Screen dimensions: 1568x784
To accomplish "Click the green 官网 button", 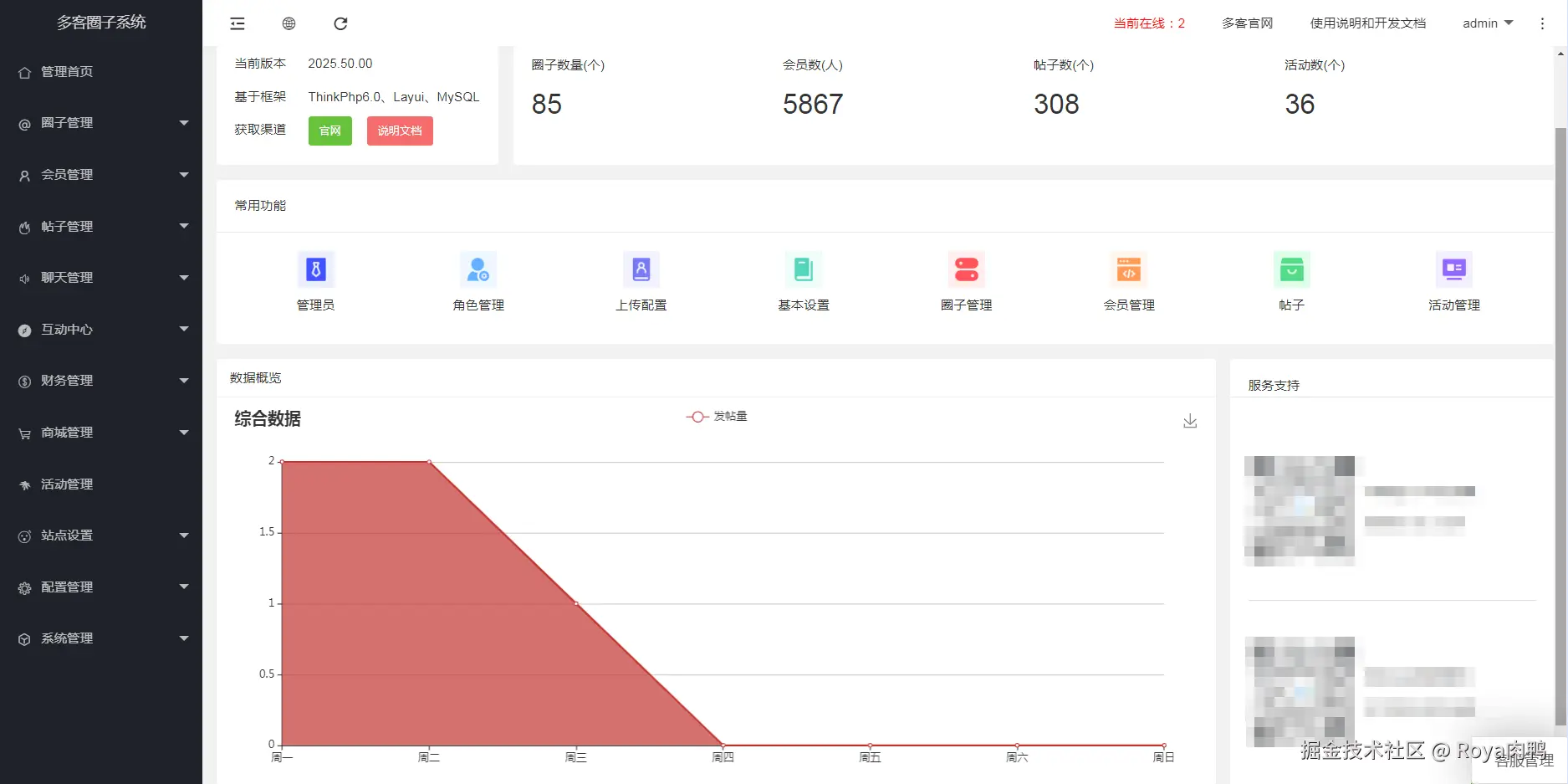I will click(330, 131).
